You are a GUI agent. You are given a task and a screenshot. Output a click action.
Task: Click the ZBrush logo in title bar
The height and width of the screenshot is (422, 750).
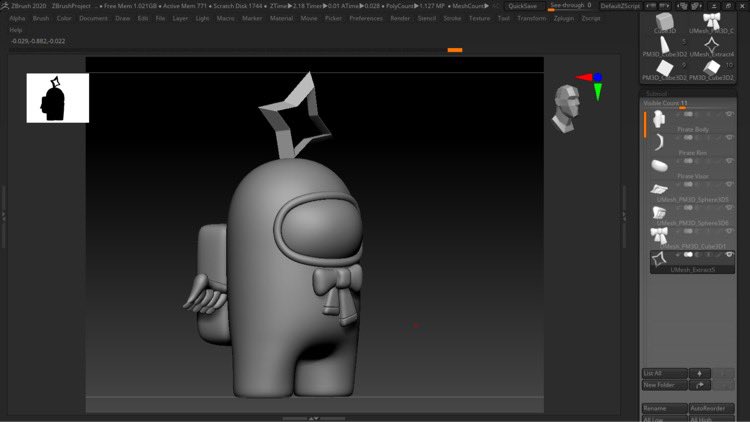tap(5, 6)
